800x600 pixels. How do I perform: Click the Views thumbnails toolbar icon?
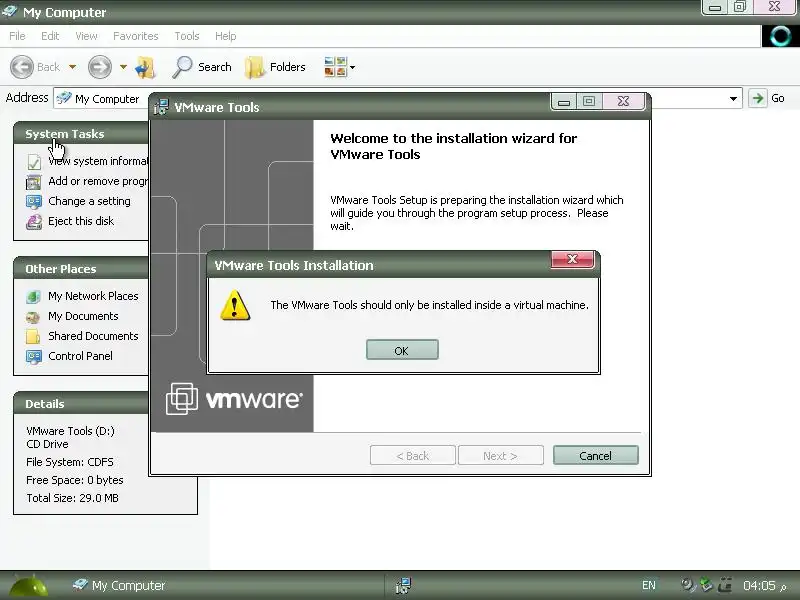coord(335,67)
